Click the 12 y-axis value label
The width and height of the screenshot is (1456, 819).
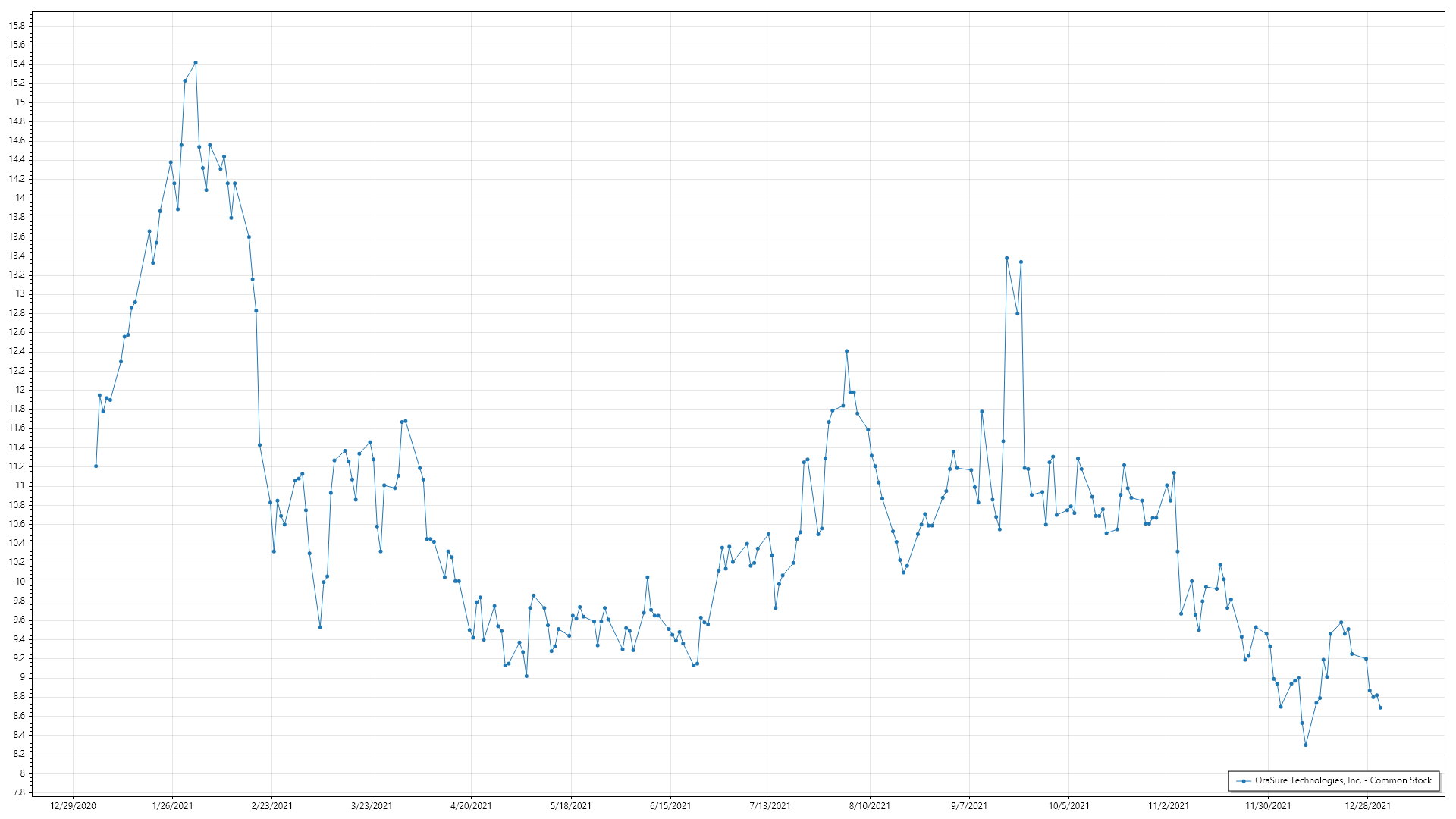(20, 390)
